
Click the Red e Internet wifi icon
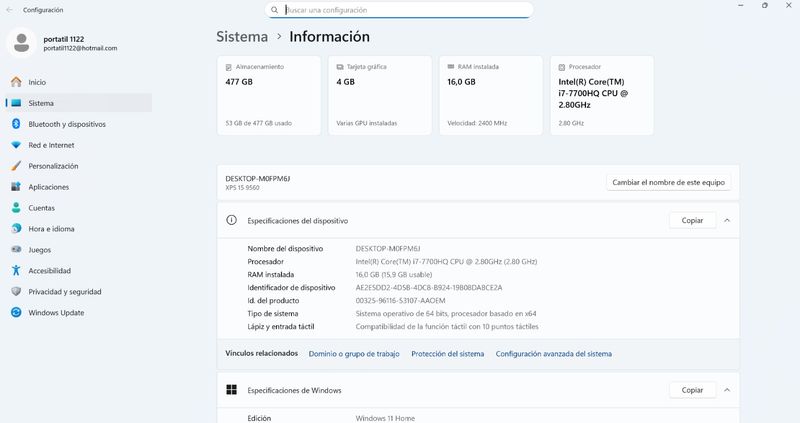pyautogui.click(x=16, y=145)
